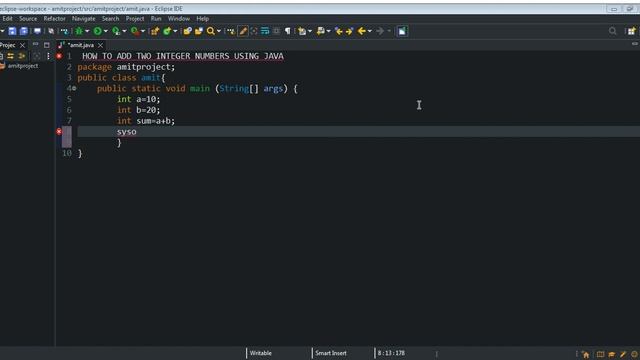Click the New Java Class icon

[167, 31]
